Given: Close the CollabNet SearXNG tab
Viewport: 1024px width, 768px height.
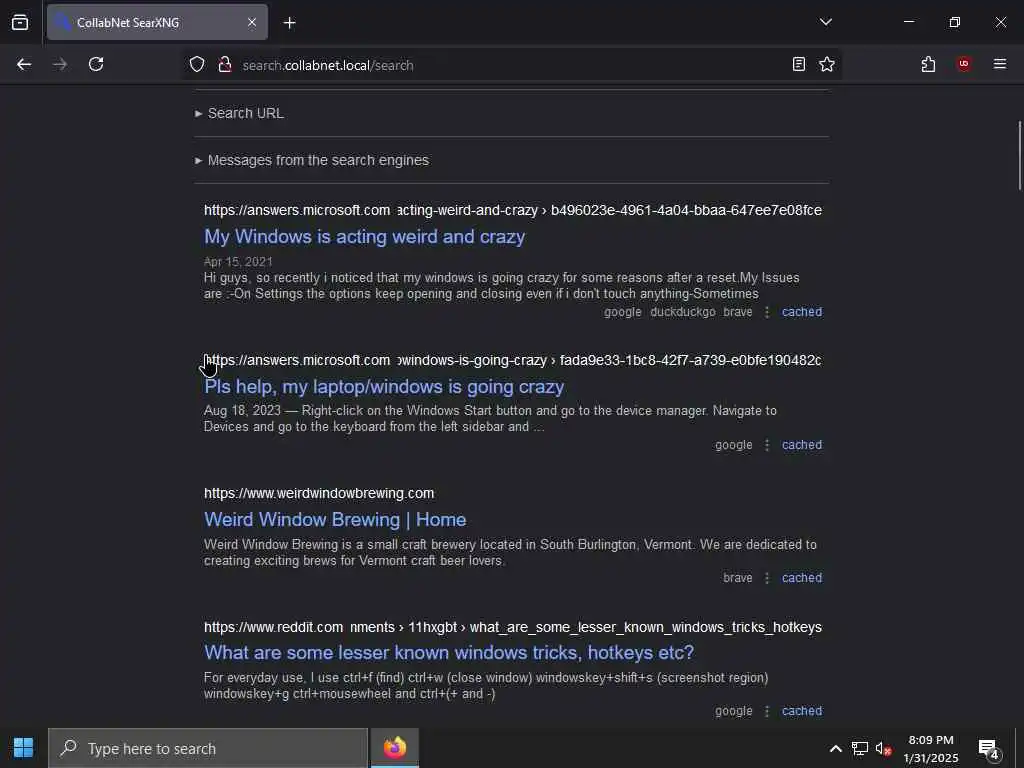Looking at the screenshot, I should coord(252,23).
